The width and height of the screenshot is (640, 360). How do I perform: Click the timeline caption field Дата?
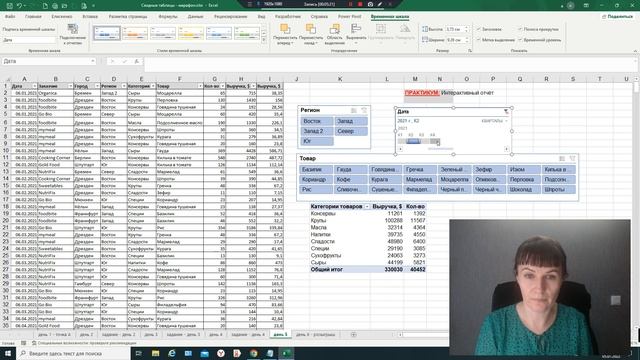[x=29, y=40]
